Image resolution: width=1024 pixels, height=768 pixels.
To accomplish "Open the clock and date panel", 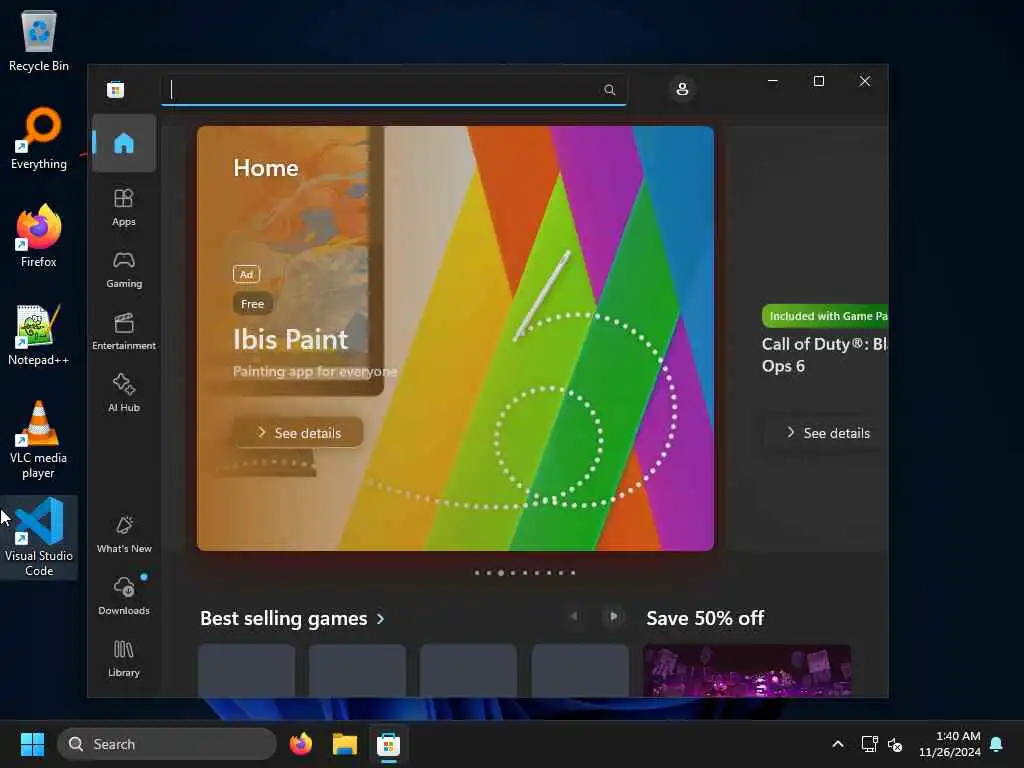I will tap(950, 744).
